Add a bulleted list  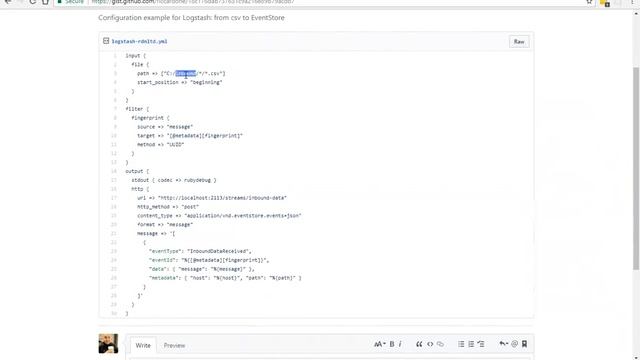[x=461, y=344]
